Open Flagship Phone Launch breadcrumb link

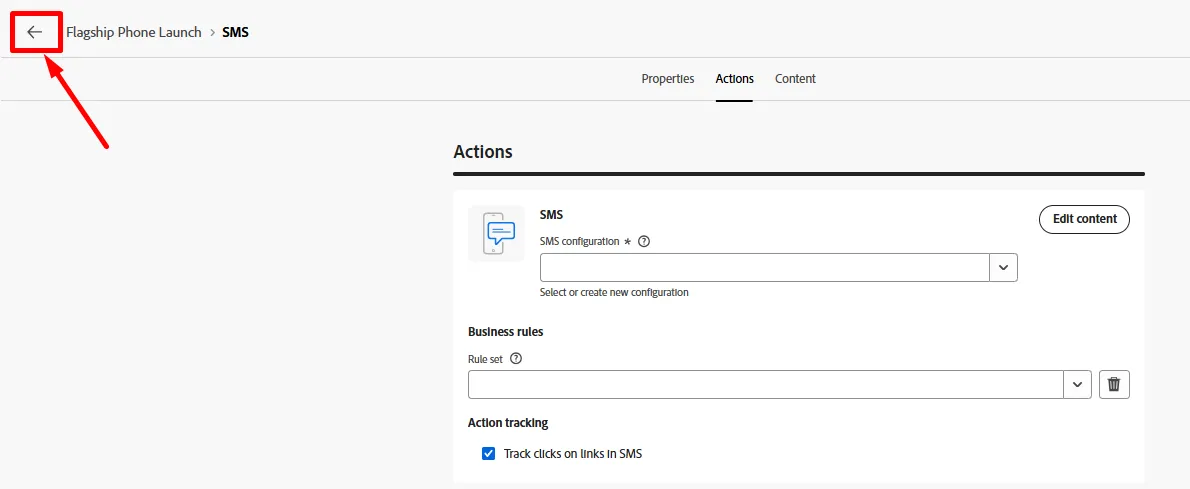134,32
